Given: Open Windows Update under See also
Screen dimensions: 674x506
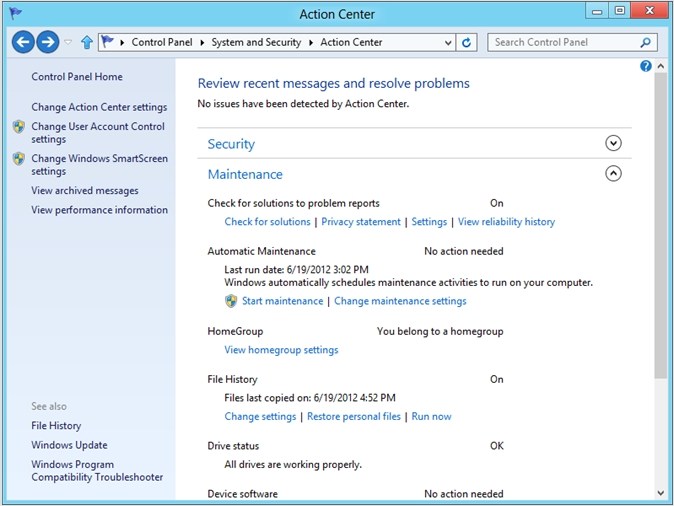Looking at the screenshot, I should coord(69,445).
